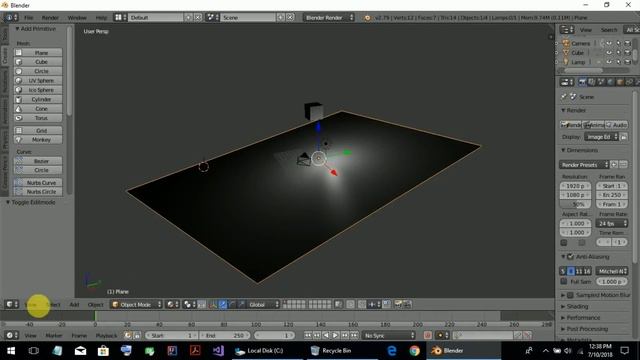The width and height of the screenshot is (640, 360).
Task: Open the File menu
Action: 29,18
